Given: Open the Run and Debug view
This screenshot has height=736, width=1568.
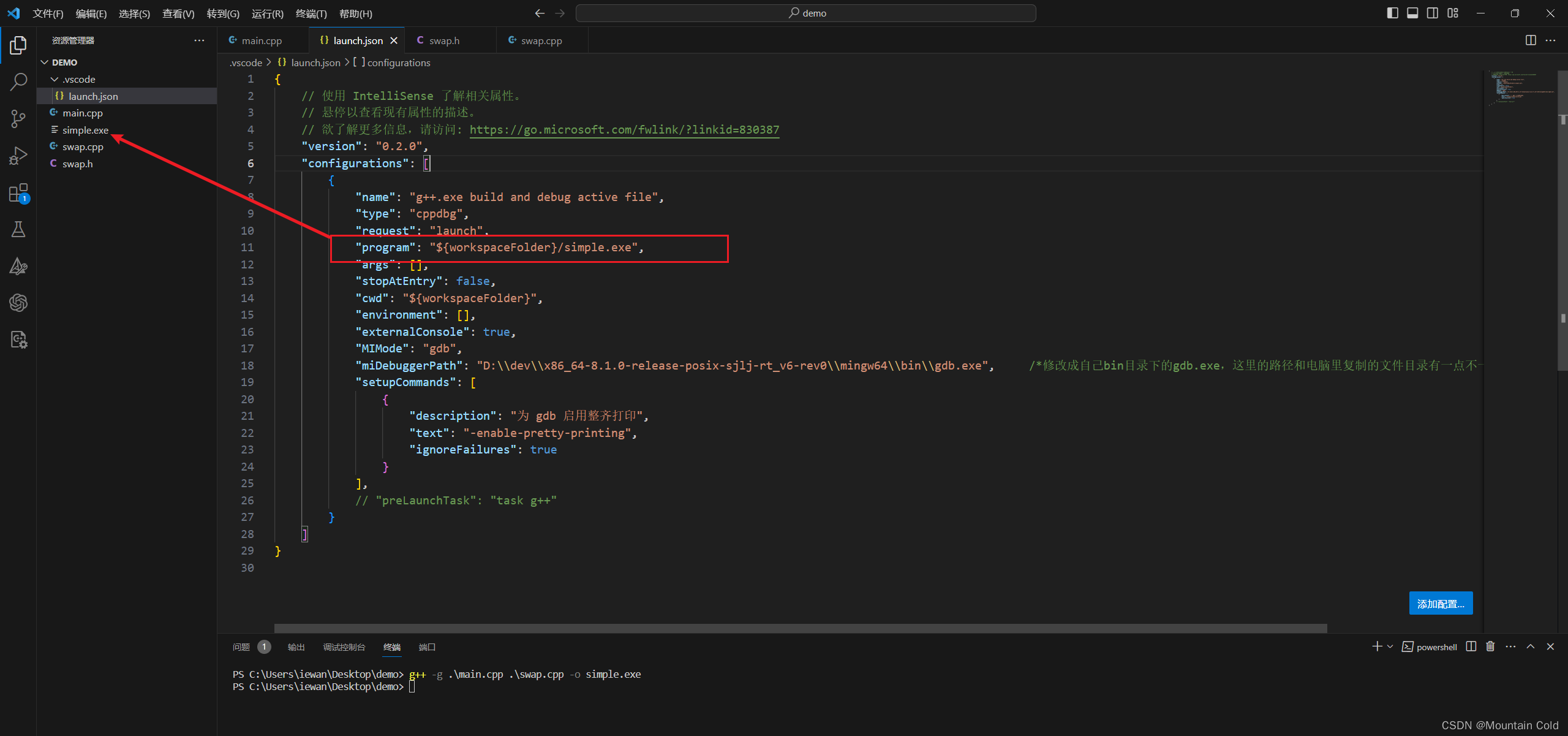Looking at the screenshot, I should [x=18, y=156].
